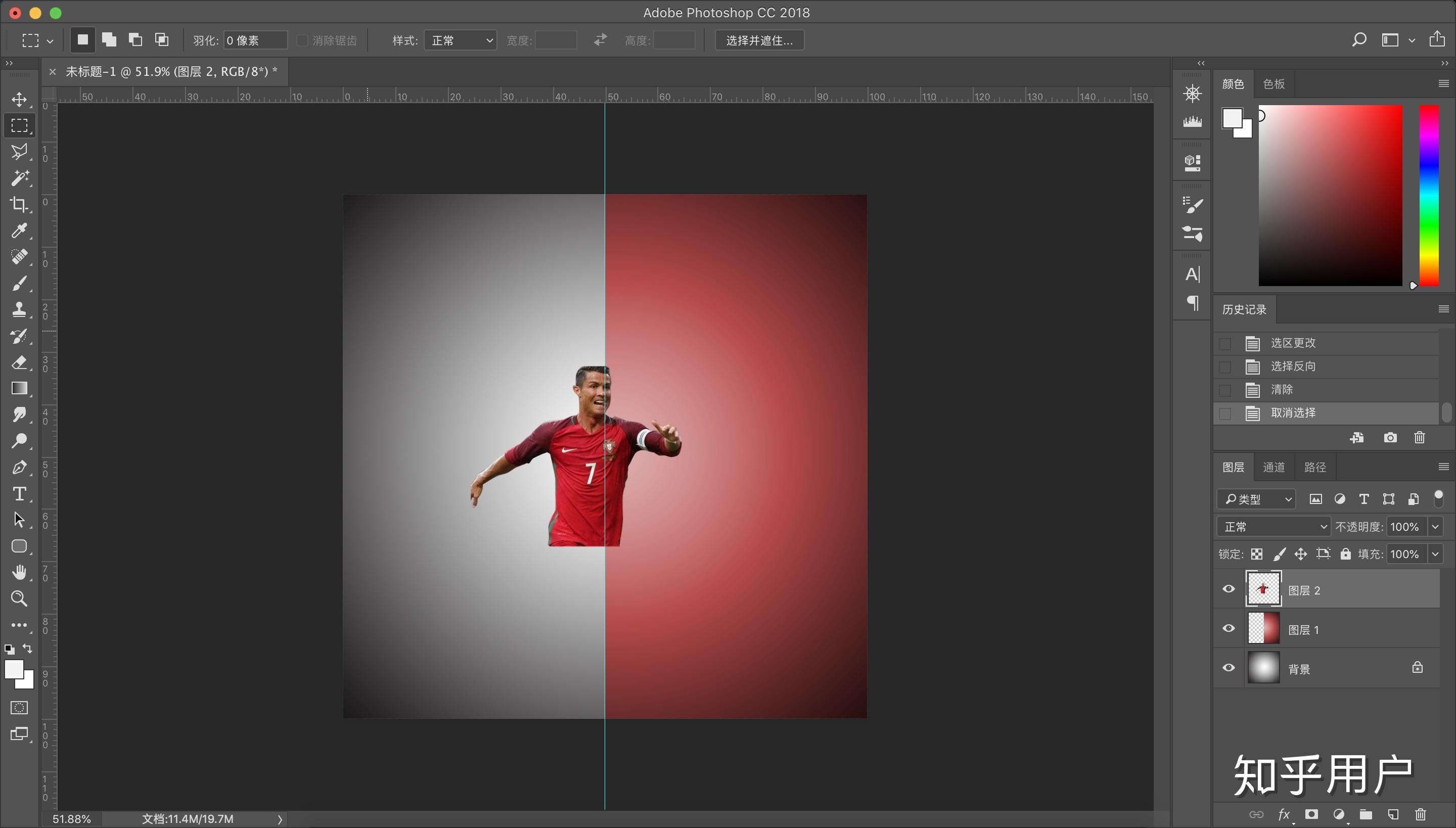Select the Eraser tool

click(19, 362)
